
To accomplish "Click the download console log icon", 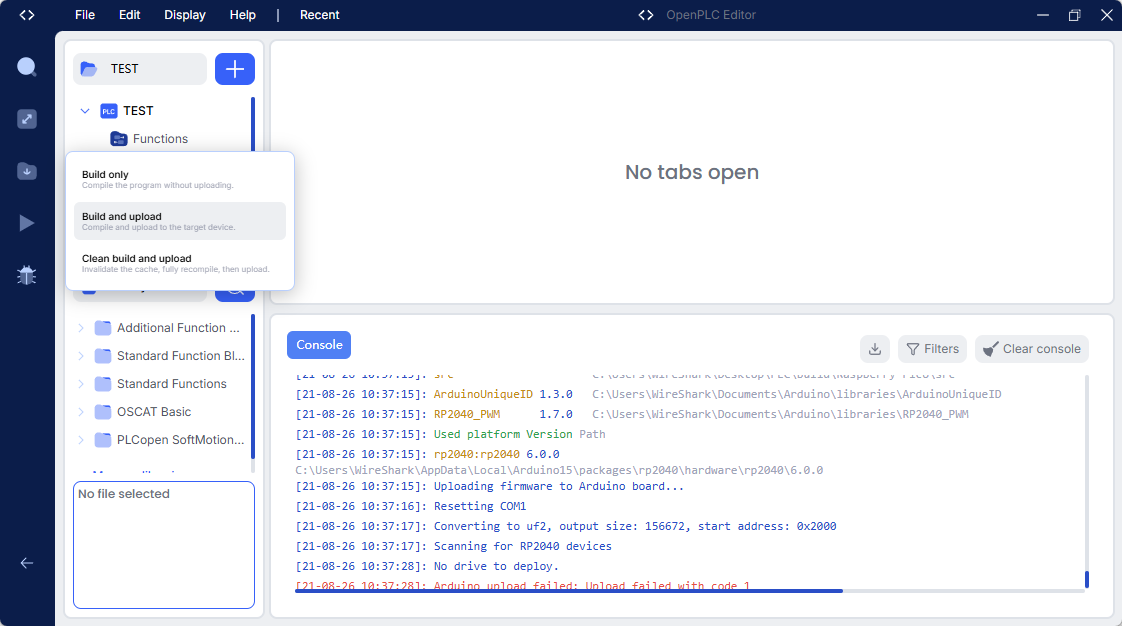I will click(874, 349).
